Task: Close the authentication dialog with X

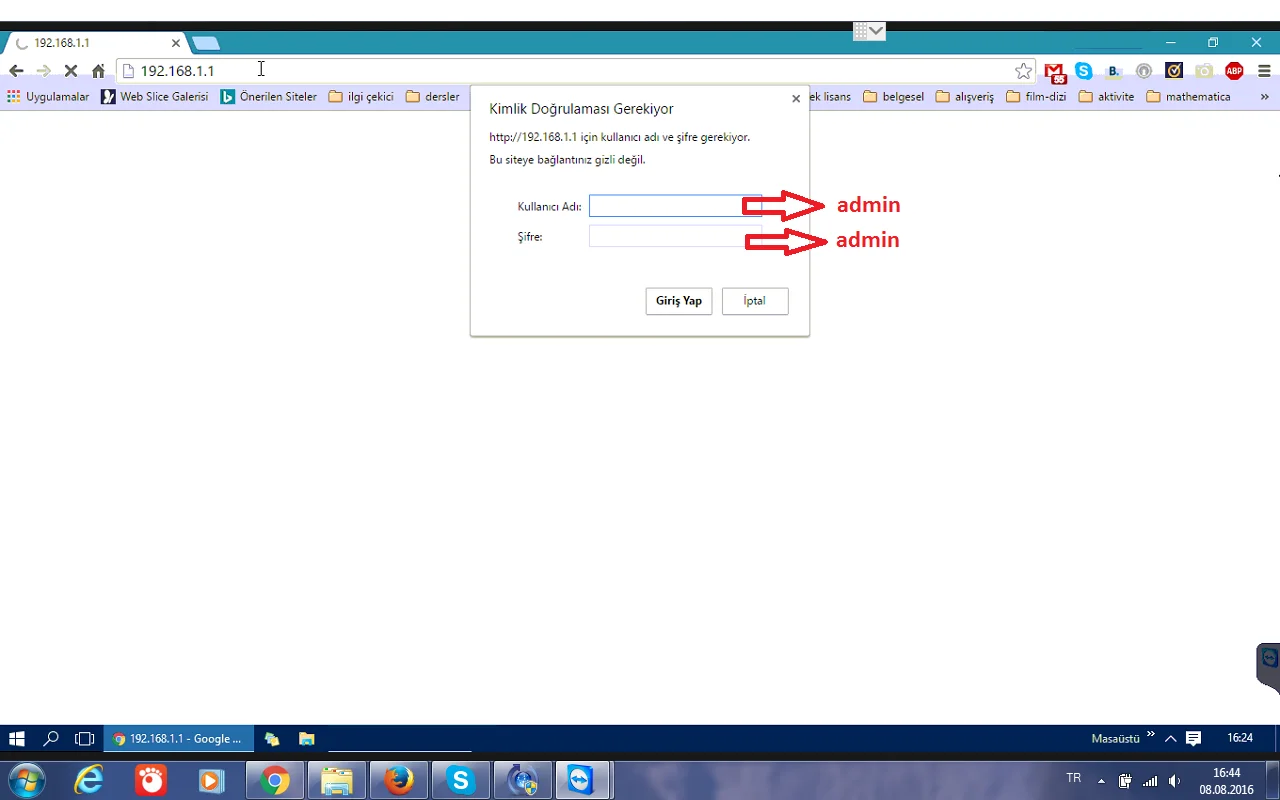Action: click(796, 99)
